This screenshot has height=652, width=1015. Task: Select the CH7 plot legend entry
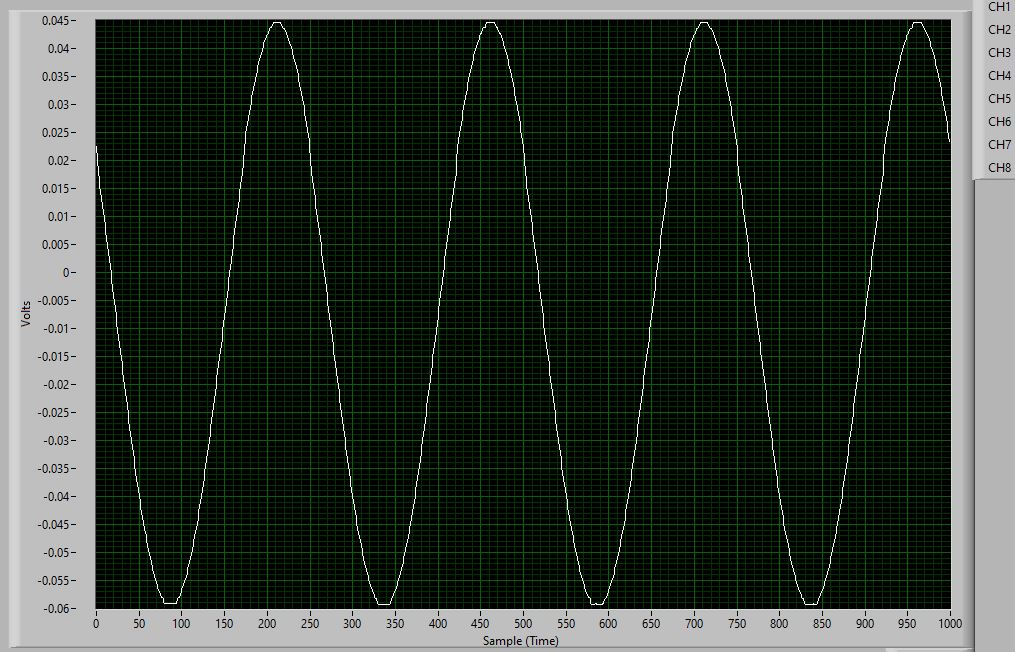pos(999,144)
